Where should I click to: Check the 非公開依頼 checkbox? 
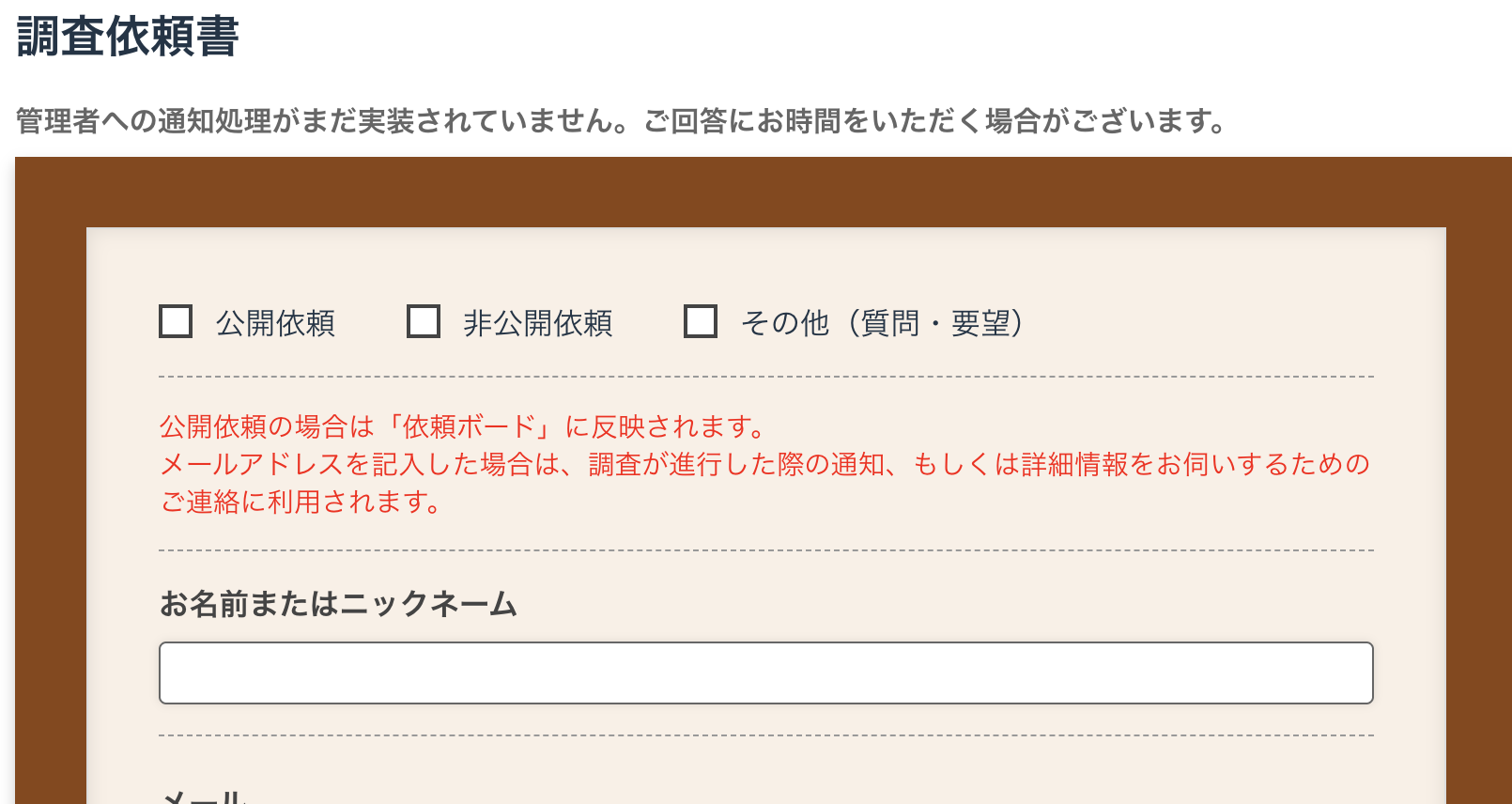click(x=424, y=322)
